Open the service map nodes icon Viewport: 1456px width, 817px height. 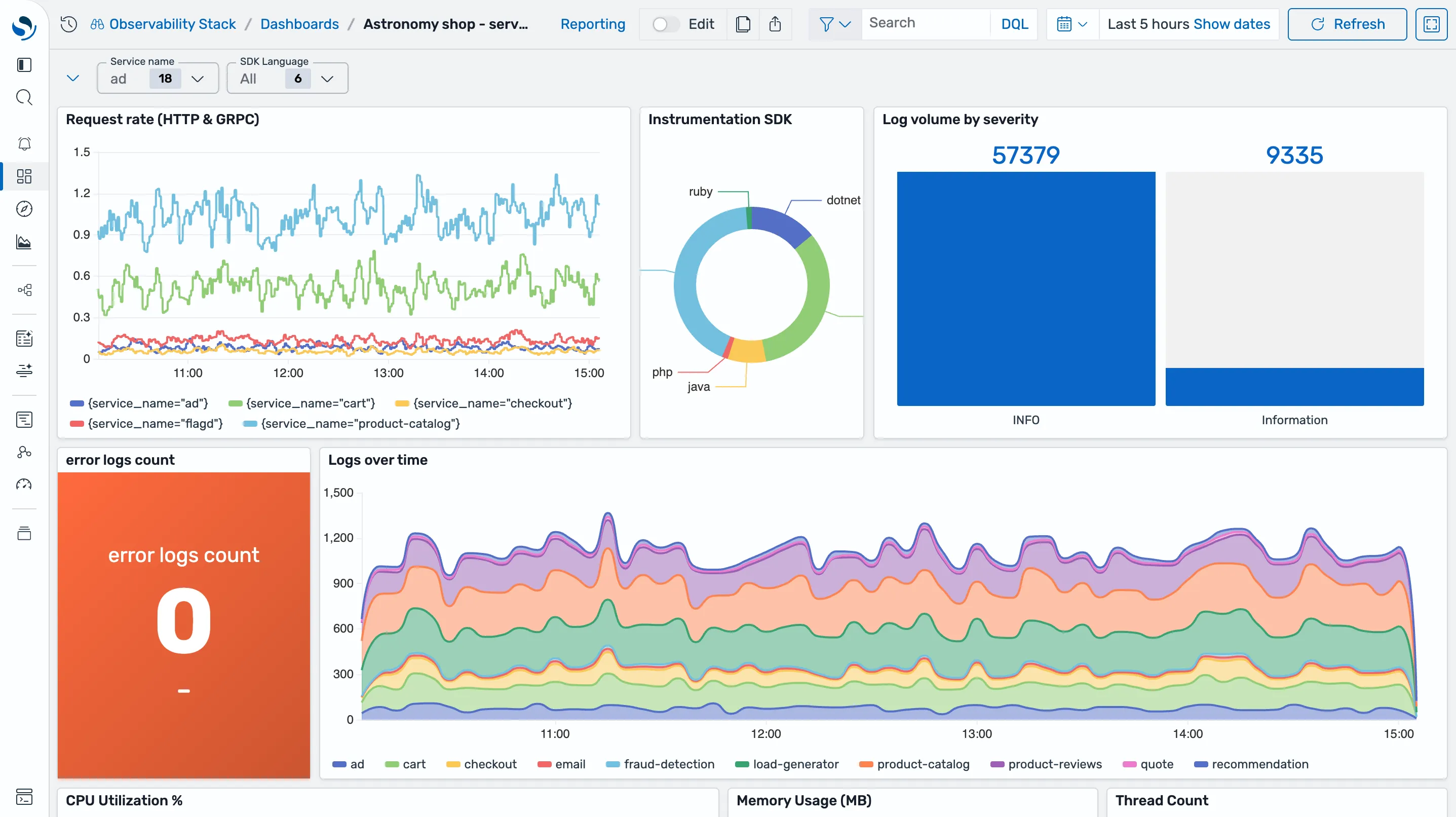click(24, 290)
